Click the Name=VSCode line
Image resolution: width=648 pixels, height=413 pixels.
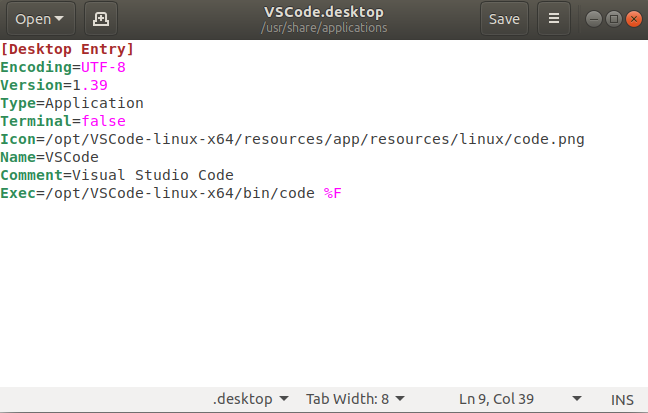pos(50,157)
